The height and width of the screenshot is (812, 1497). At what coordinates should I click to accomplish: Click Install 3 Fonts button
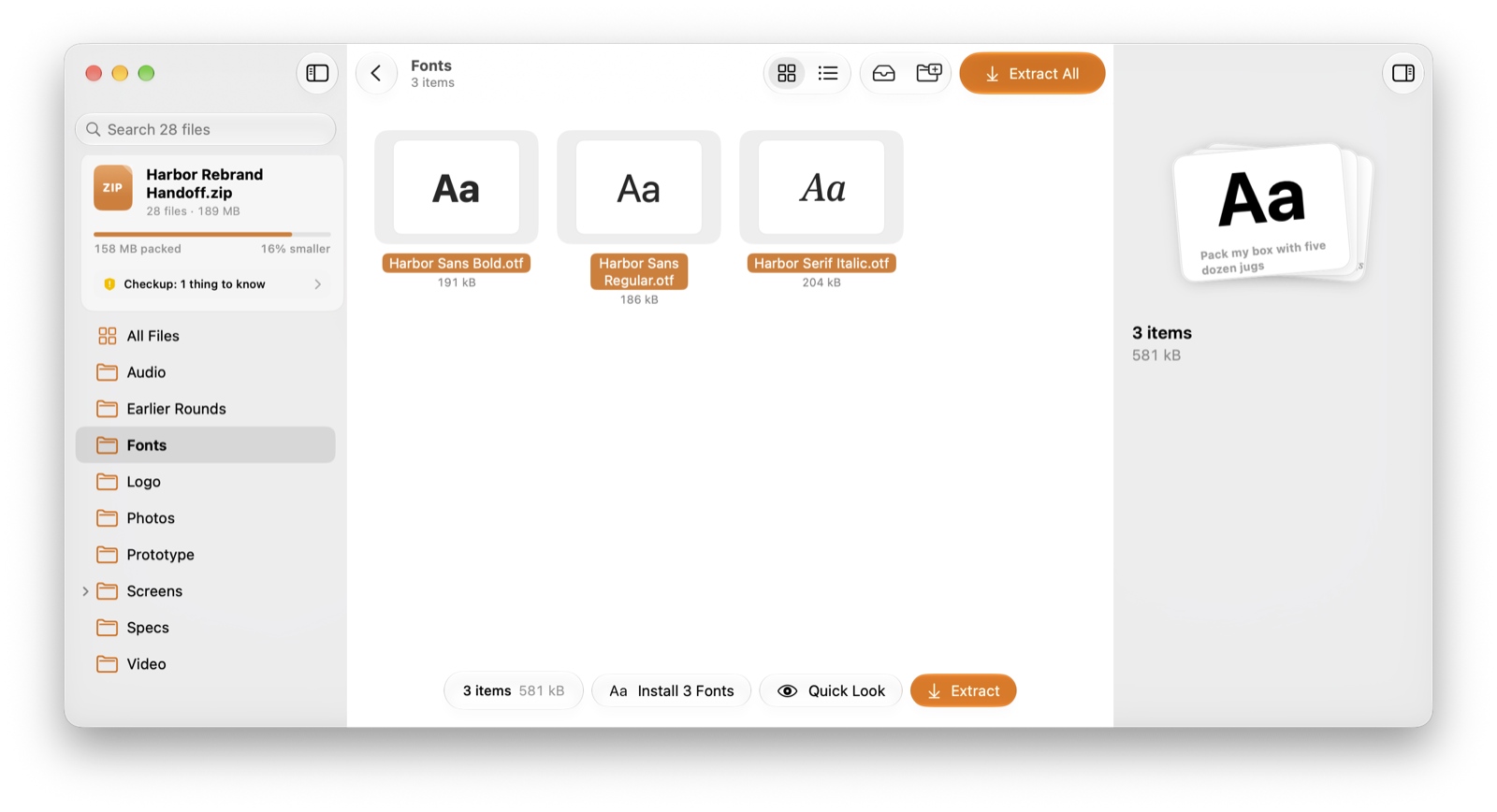tap(672, 691)
